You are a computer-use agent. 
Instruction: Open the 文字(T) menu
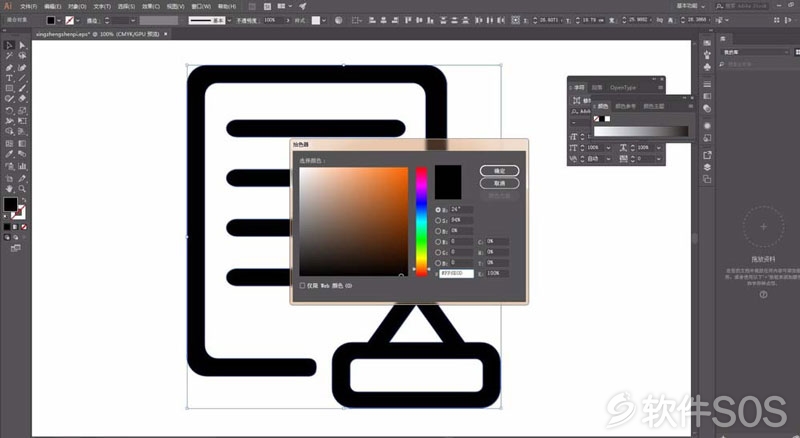coord(102,7)
